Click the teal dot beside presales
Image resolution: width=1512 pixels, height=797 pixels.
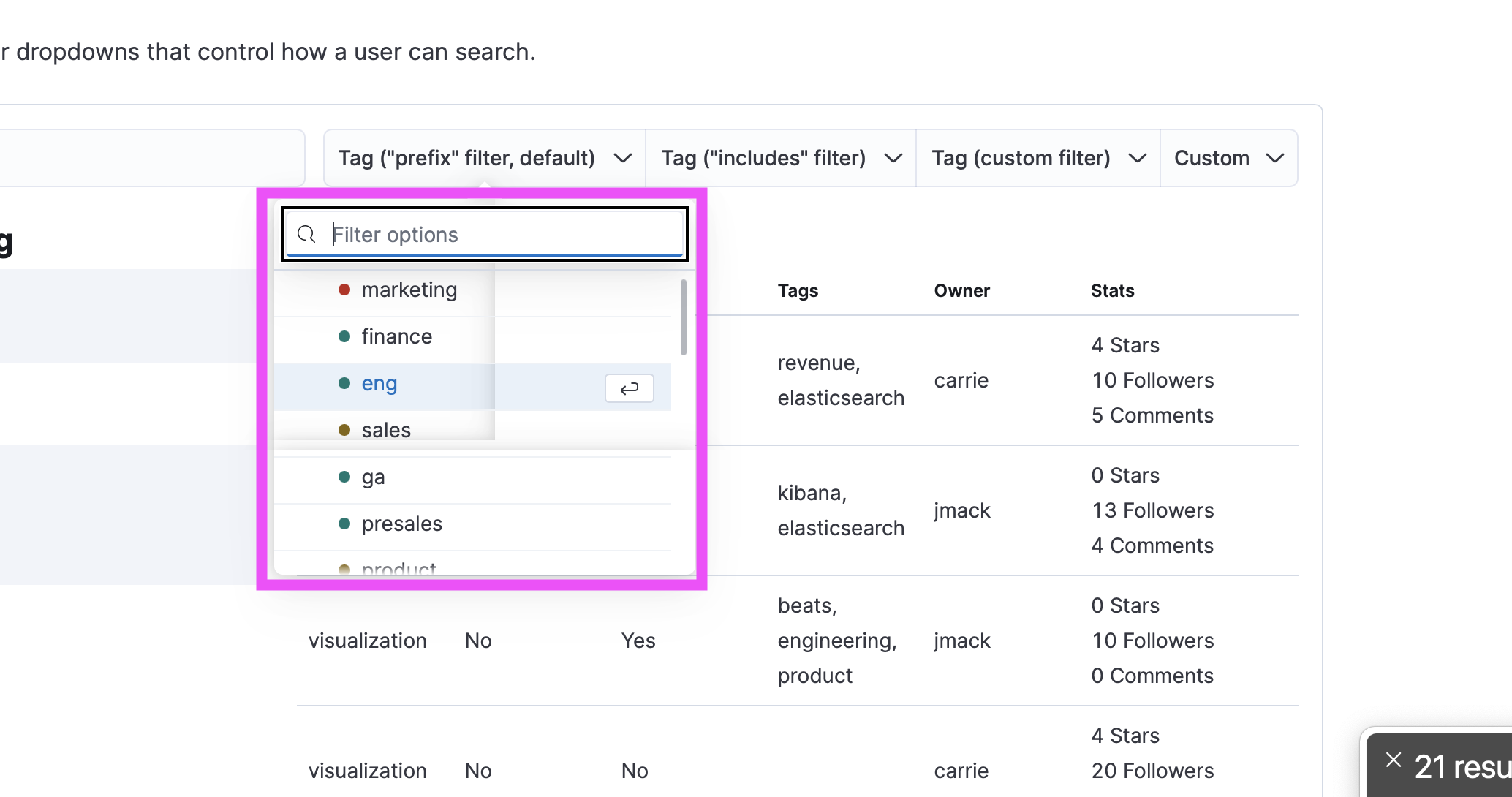344,524
